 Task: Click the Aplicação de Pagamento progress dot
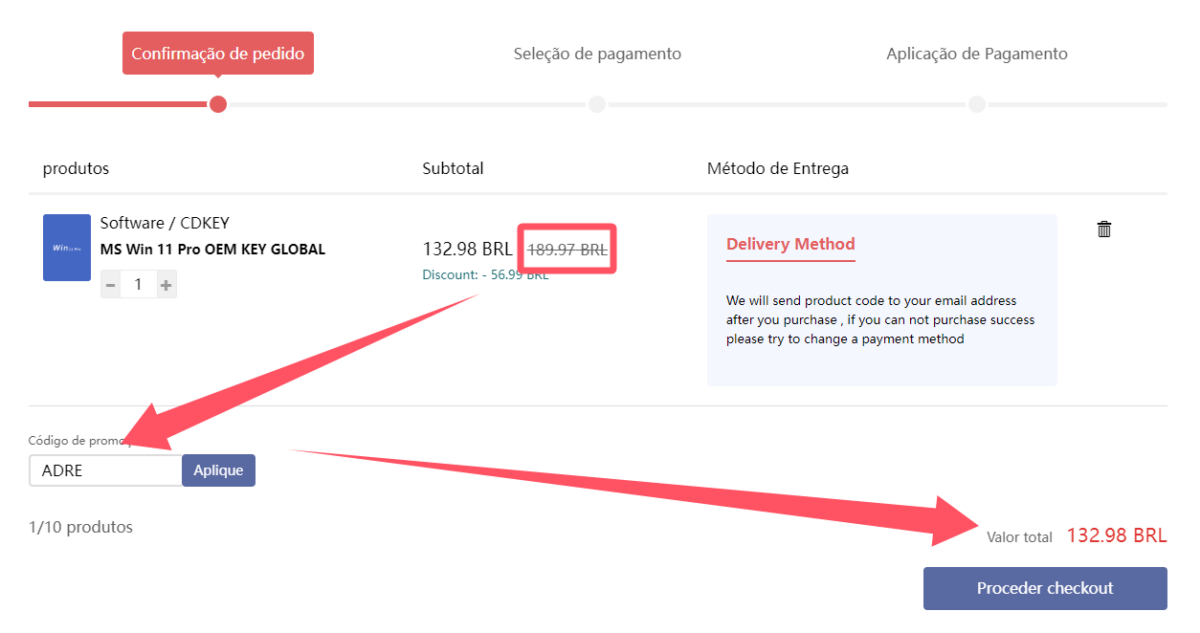click(976, 103)
